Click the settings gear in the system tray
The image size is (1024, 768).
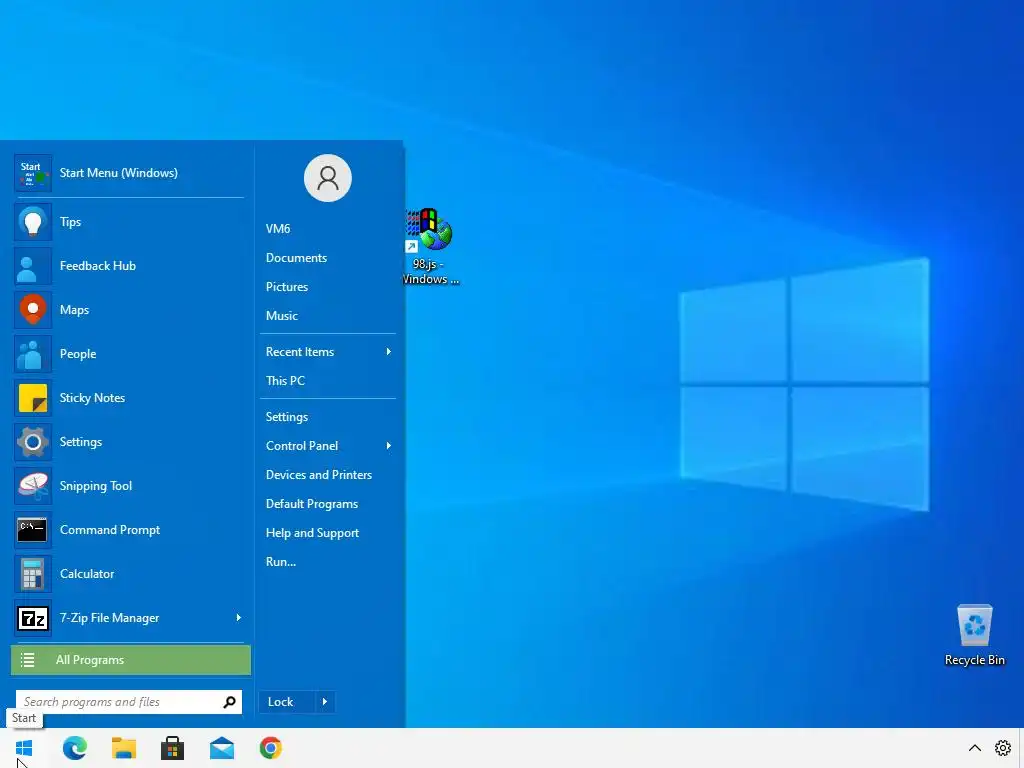coord(1002,748)
